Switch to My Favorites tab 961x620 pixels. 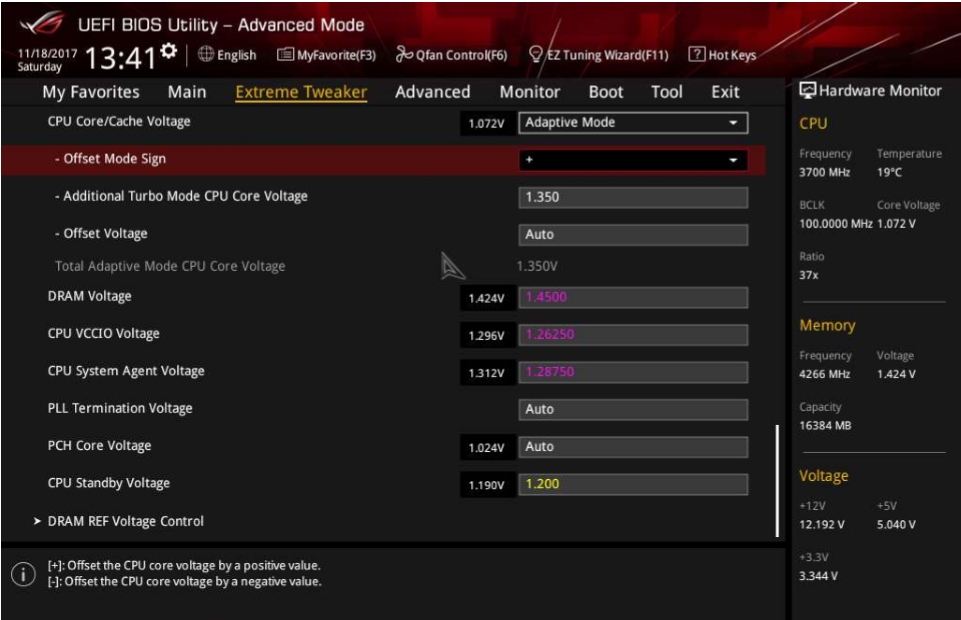tap(91, 92)
